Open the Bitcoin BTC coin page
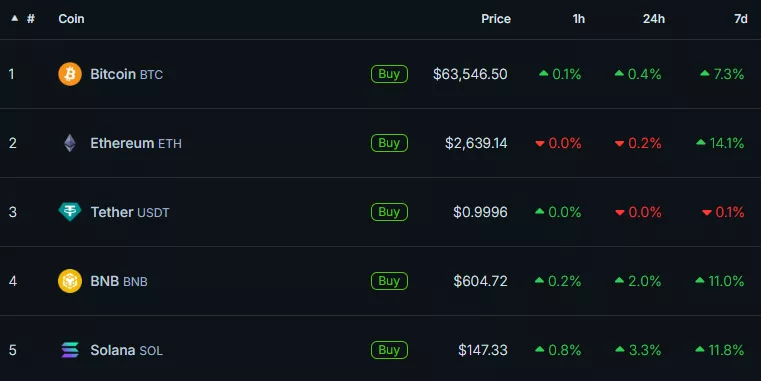This screenshot has width=761, height=381. [127, 74]
